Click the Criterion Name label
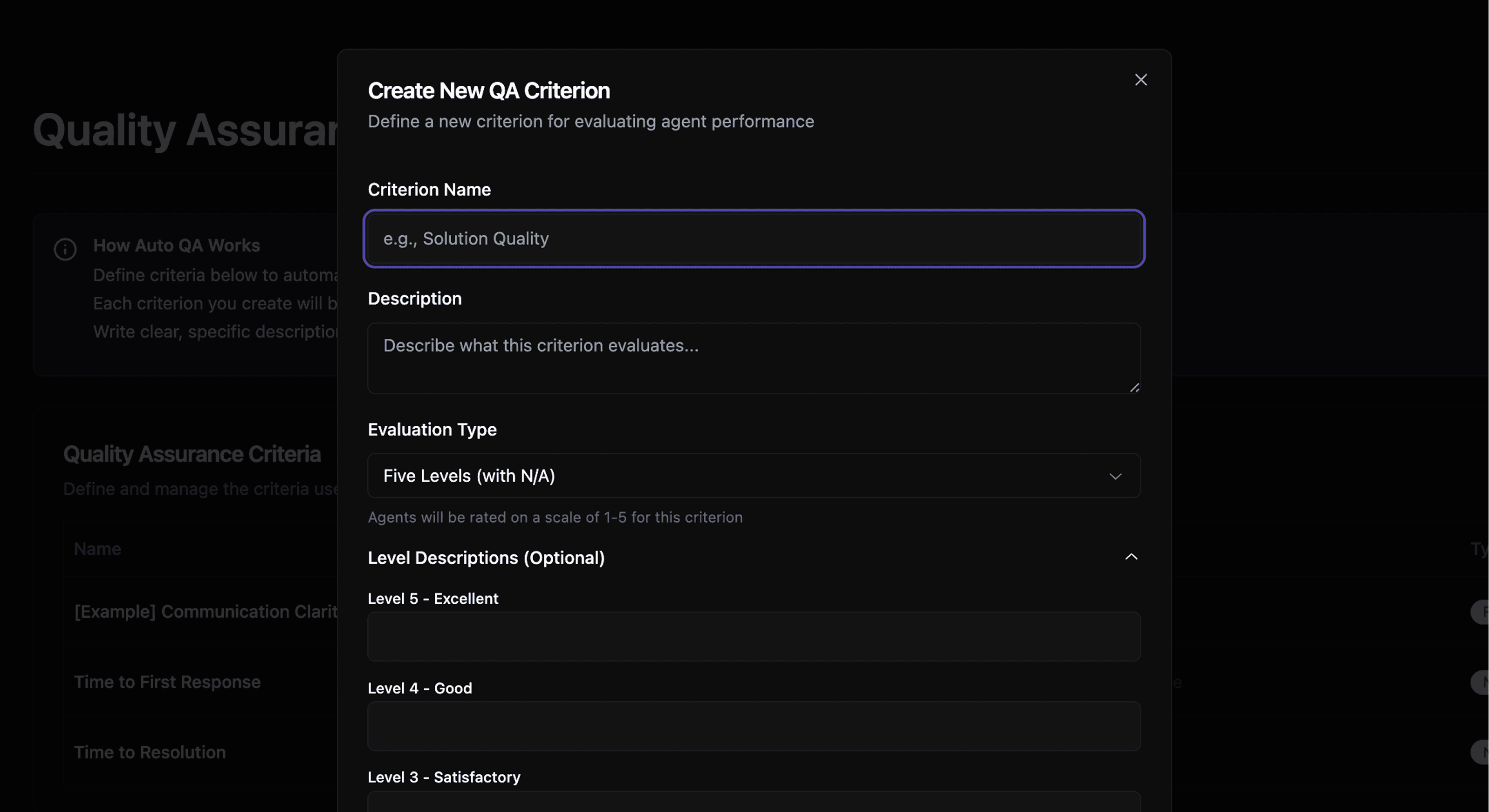The width and height of the screenshot is (1489, 812). [x=429, y=190]
